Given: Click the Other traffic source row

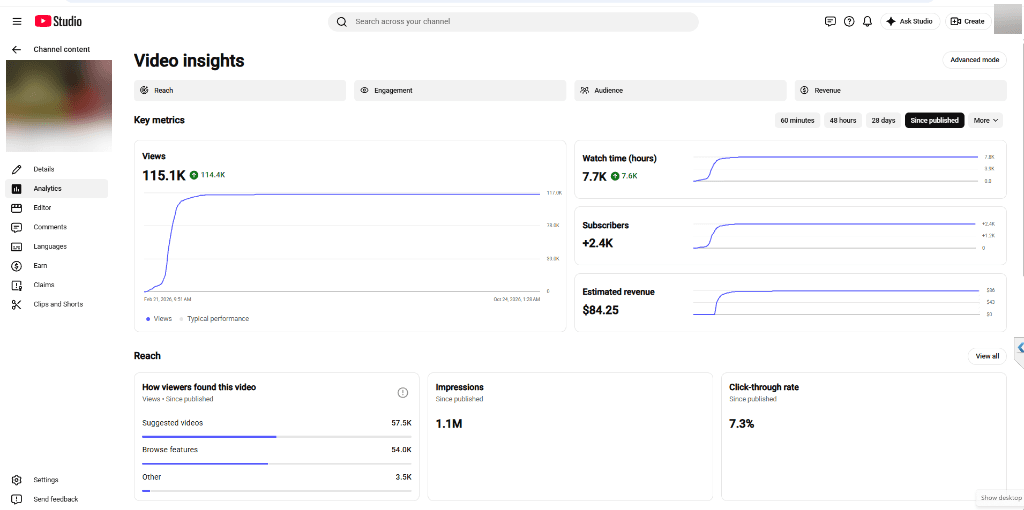Looking at the screenshot, I should pos(277,483).
